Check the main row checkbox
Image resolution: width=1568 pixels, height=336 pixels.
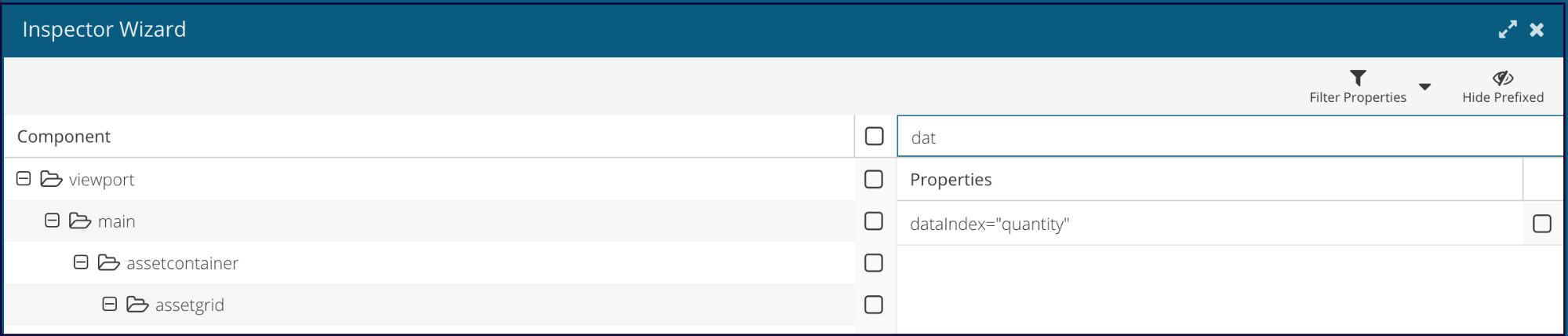tap(874, 221)
